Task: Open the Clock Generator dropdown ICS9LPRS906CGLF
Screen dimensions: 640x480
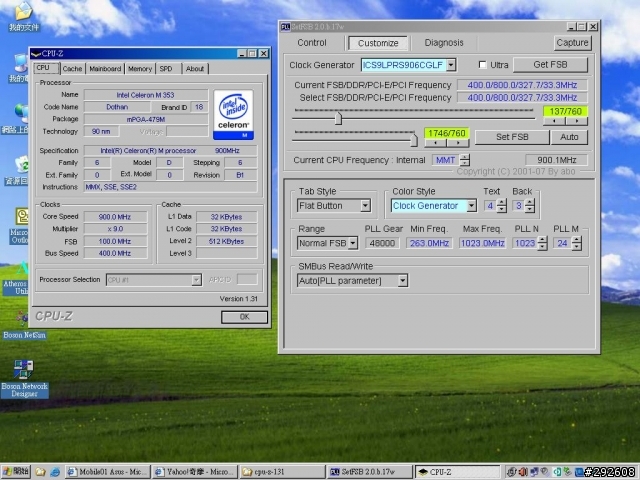Action: [451, 65]
